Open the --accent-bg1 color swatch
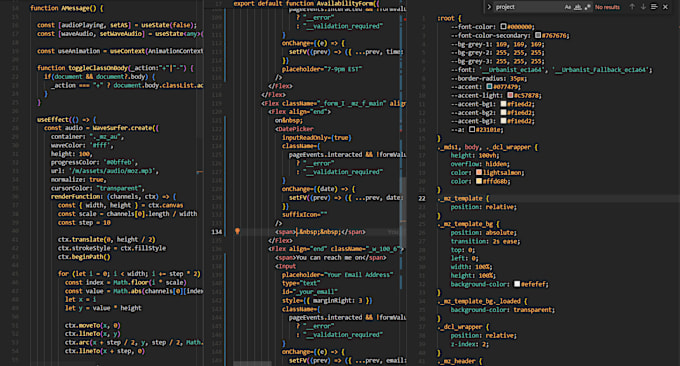This screenshot has height=366, width=680. 503,104
